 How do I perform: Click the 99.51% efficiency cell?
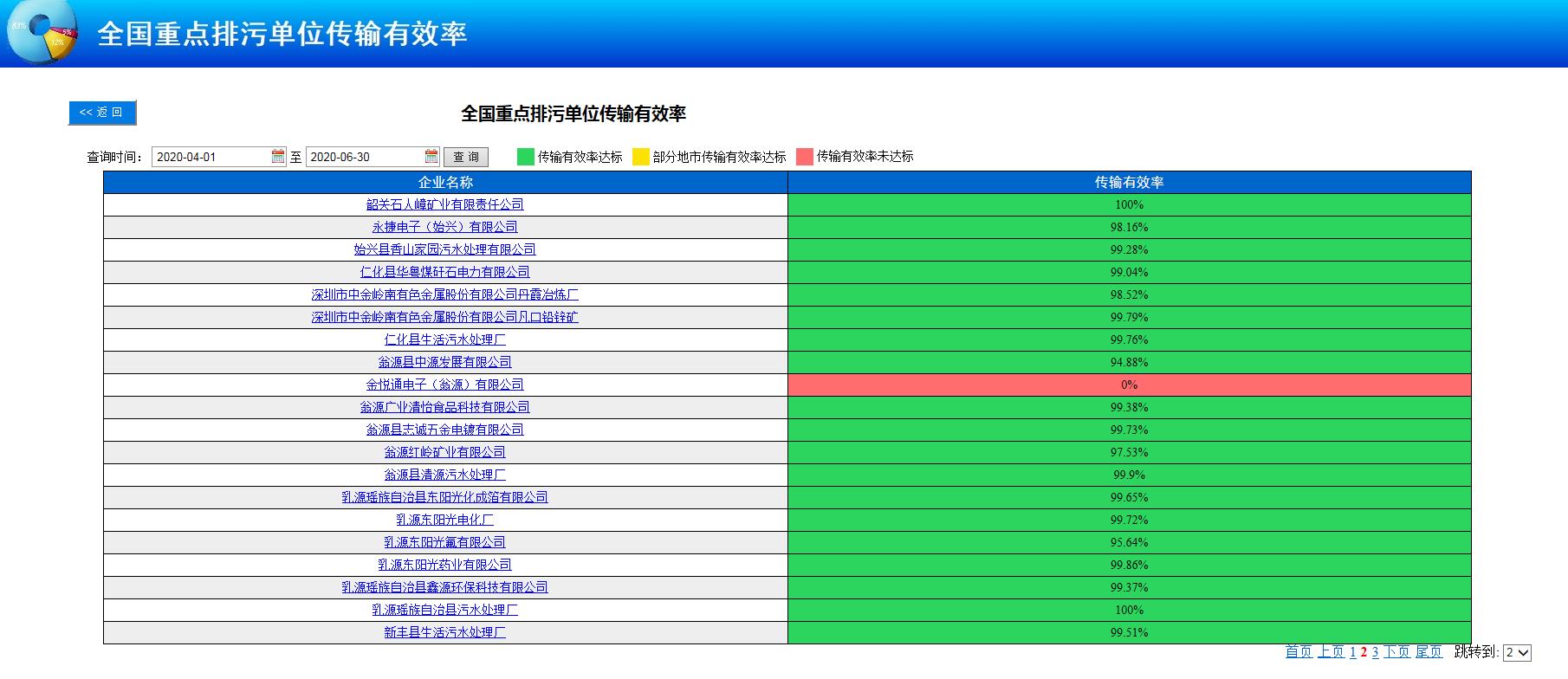coord(1130,632)
